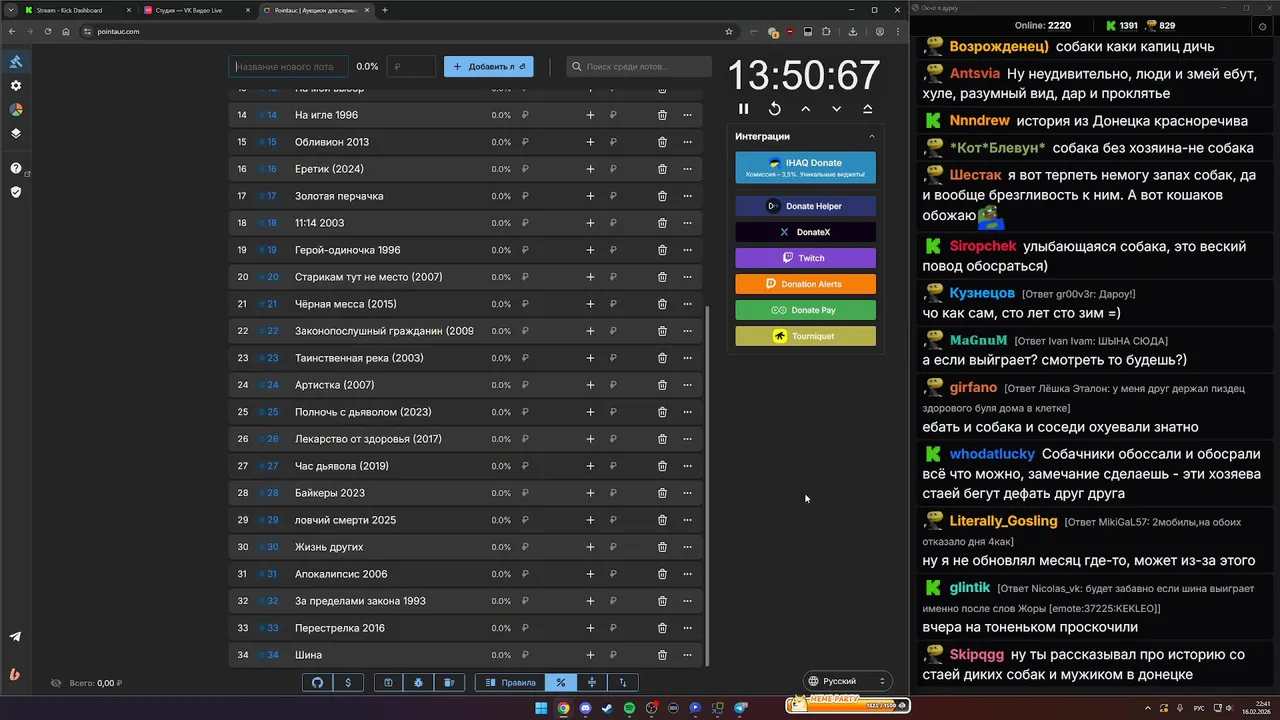This screenshot has height=720, width=1280.
Task: Focus the lot search field
Action: click(638, 66)
